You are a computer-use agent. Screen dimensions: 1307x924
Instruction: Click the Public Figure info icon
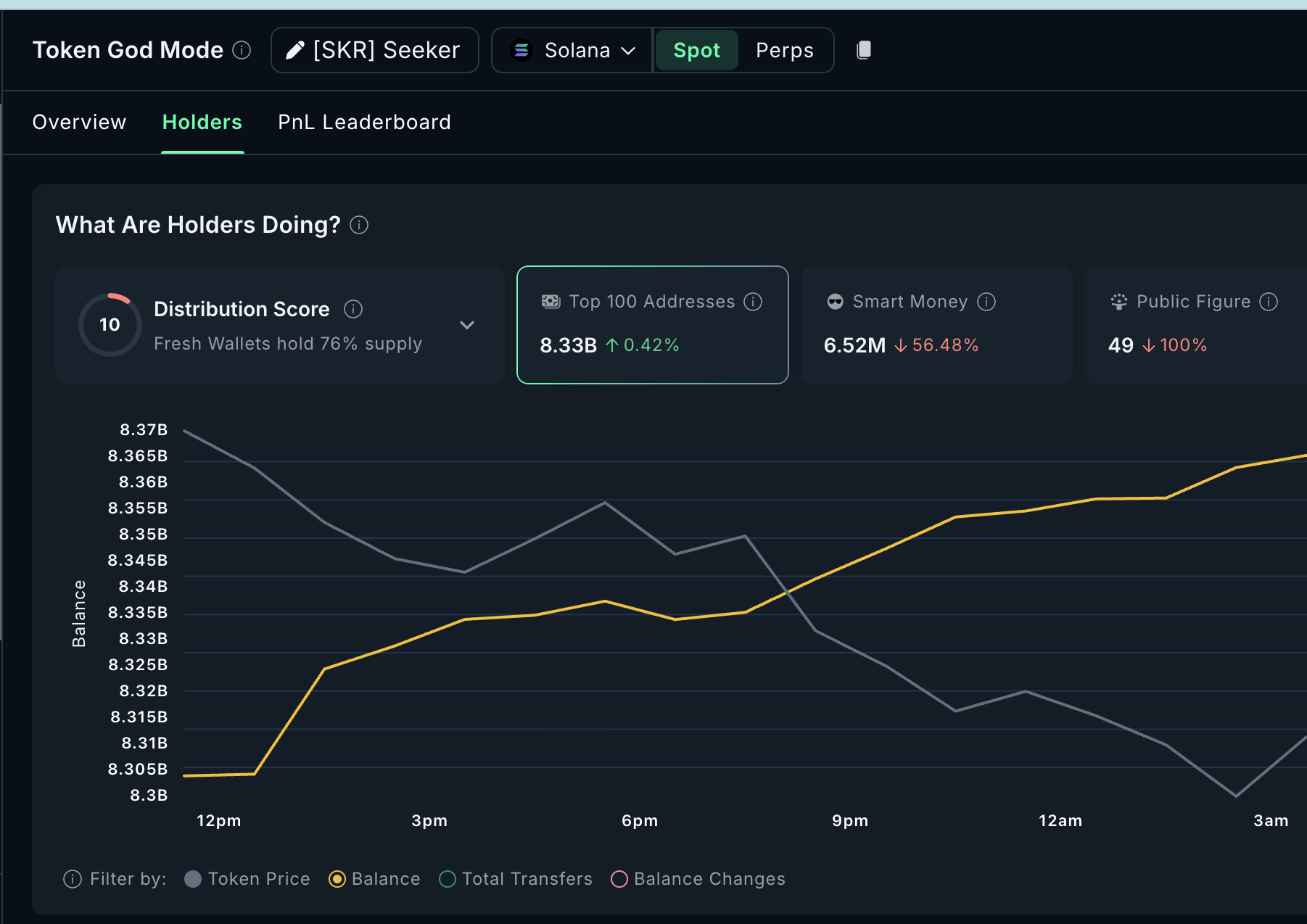pyautogui.click(x=1269, y=302)
